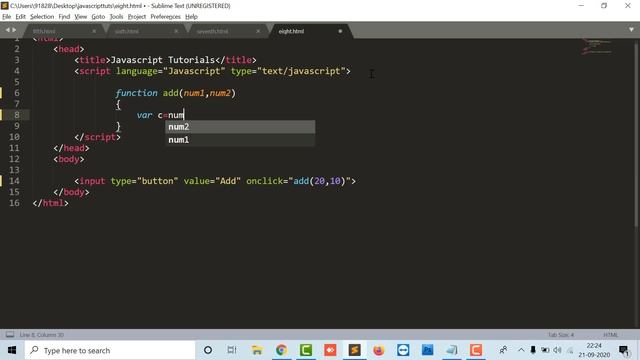
Task: Open the Selection menu
Action: click(x=42, y=17)
